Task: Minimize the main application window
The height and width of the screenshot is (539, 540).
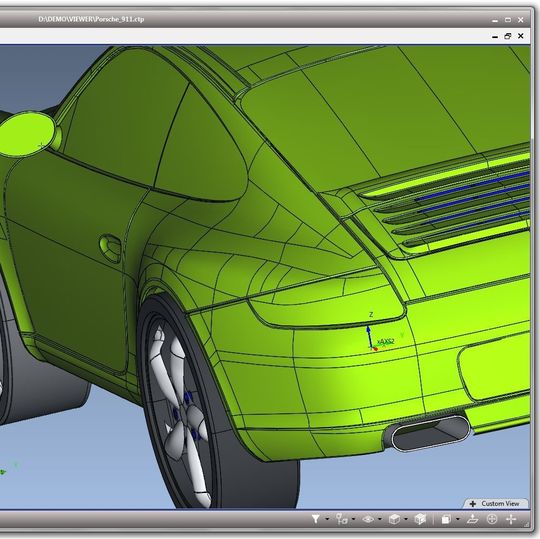Action: pyautogui.click(x=495, y=20)
